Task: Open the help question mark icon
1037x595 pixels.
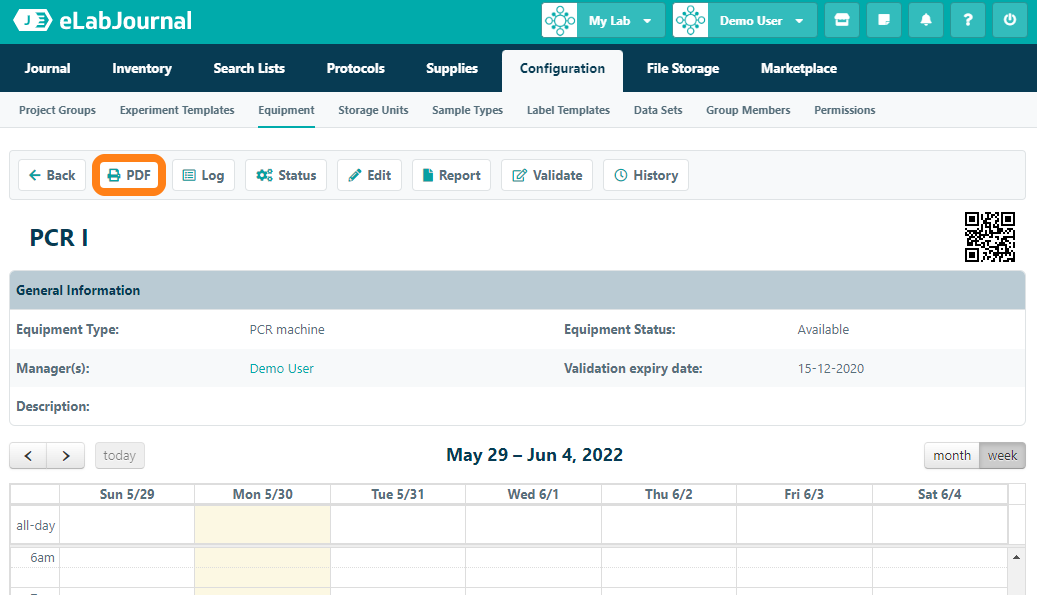Action: pos(968,20)
